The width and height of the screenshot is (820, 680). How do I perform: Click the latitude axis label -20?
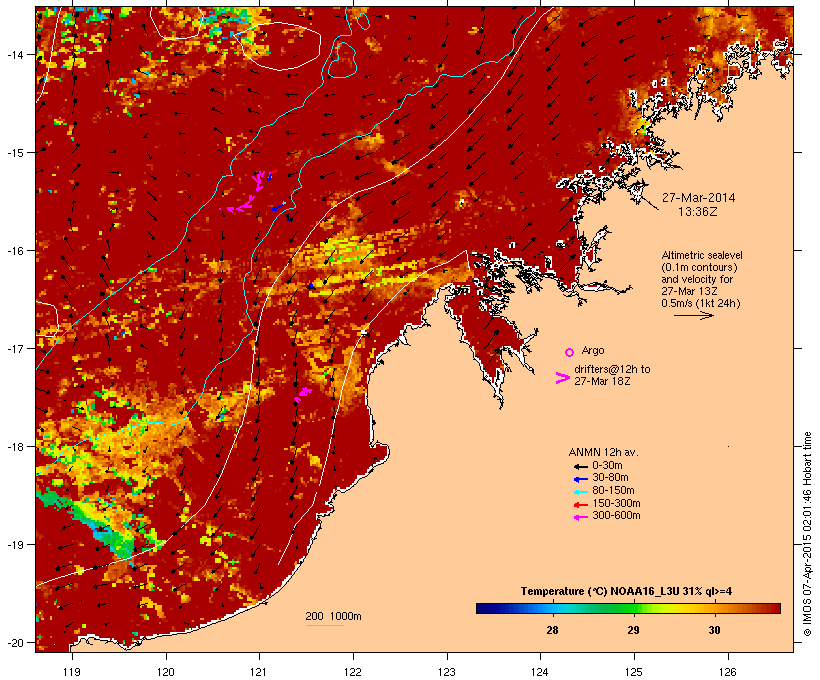14,642
